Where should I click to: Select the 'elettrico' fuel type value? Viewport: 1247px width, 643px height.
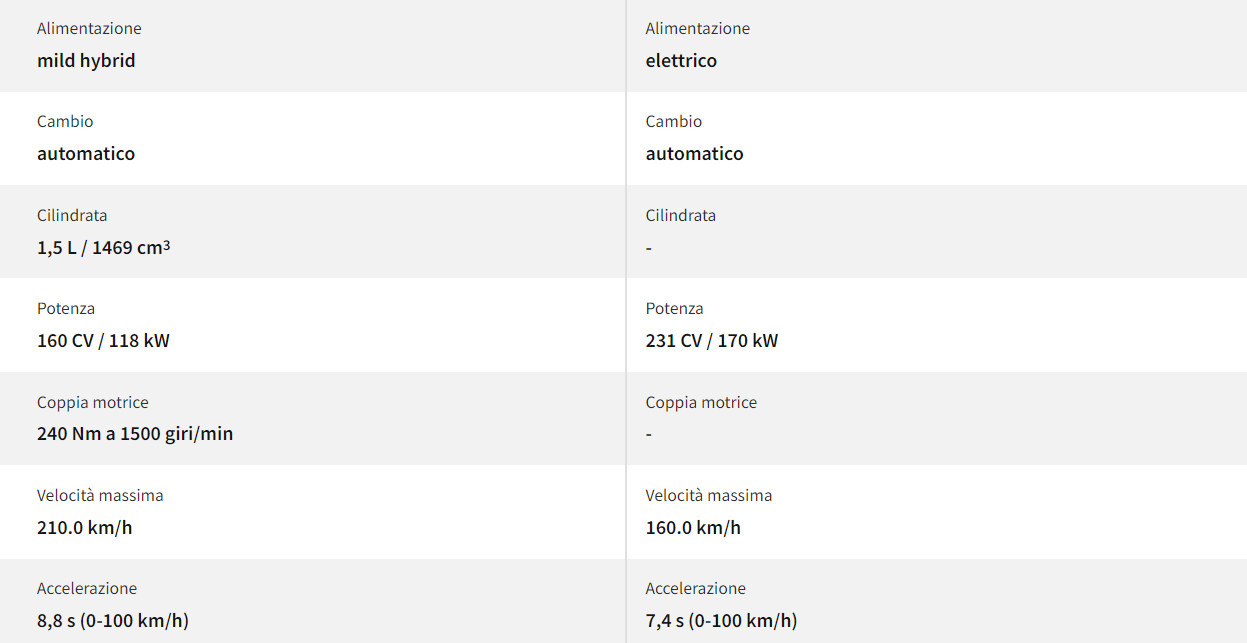point(681,61)
